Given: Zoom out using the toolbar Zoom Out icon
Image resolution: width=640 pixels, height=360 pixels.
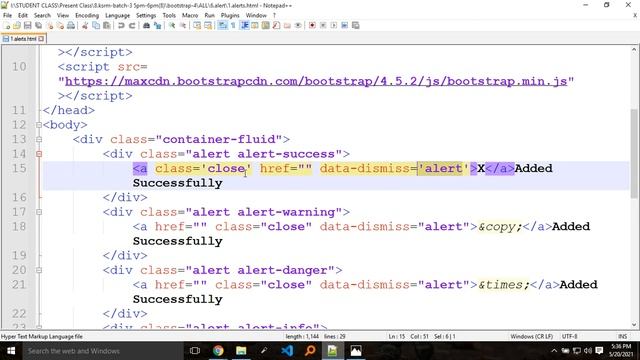Looking at the screenshot, I should coord(183,25).
